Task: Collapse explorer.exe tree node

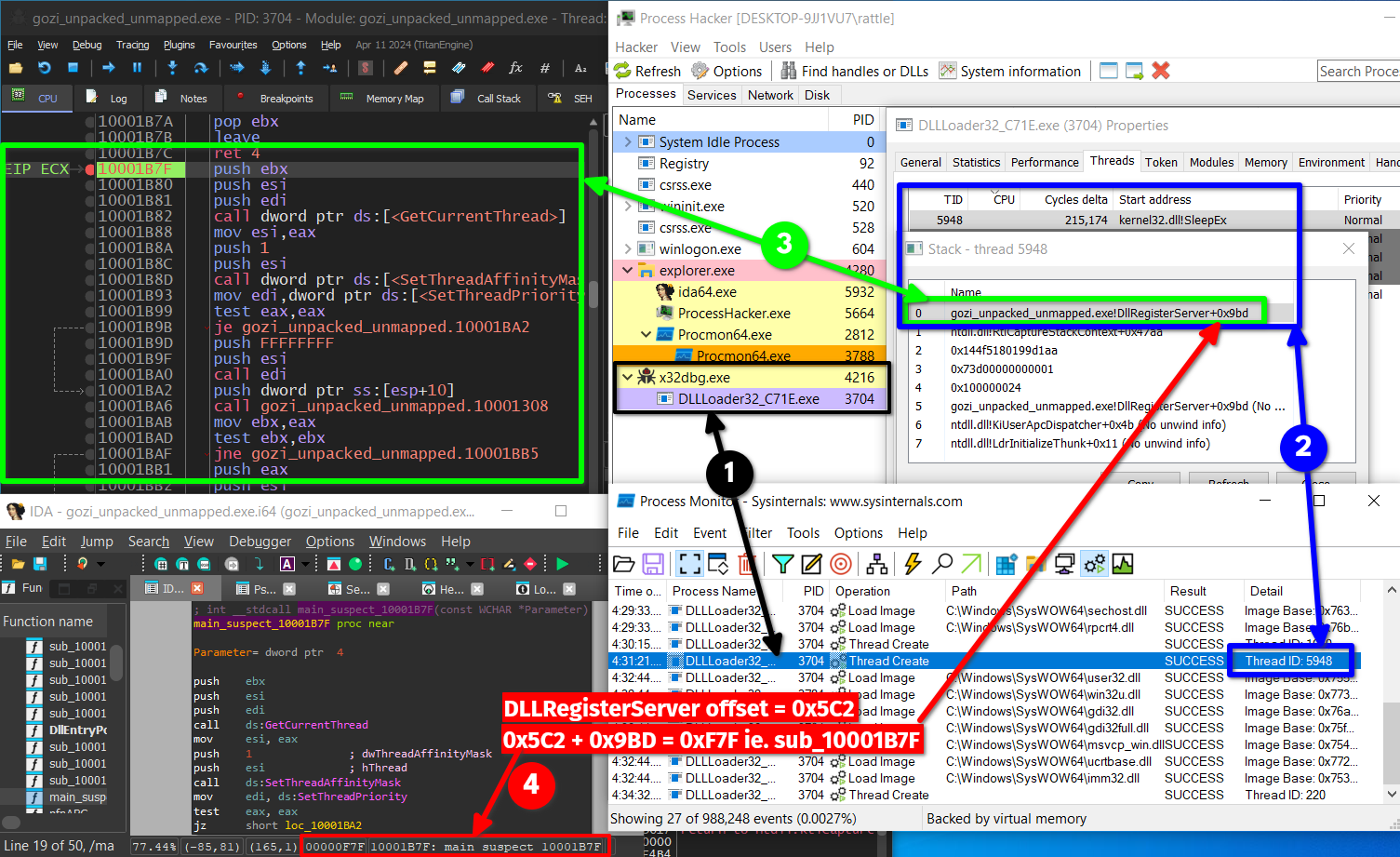Action: (627, 271)
